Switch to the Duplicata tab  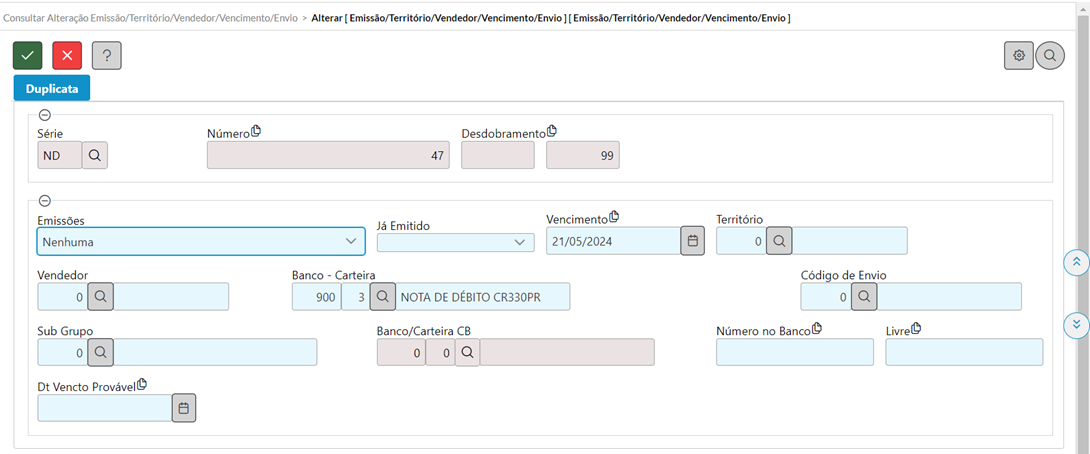tap(51, 88)
